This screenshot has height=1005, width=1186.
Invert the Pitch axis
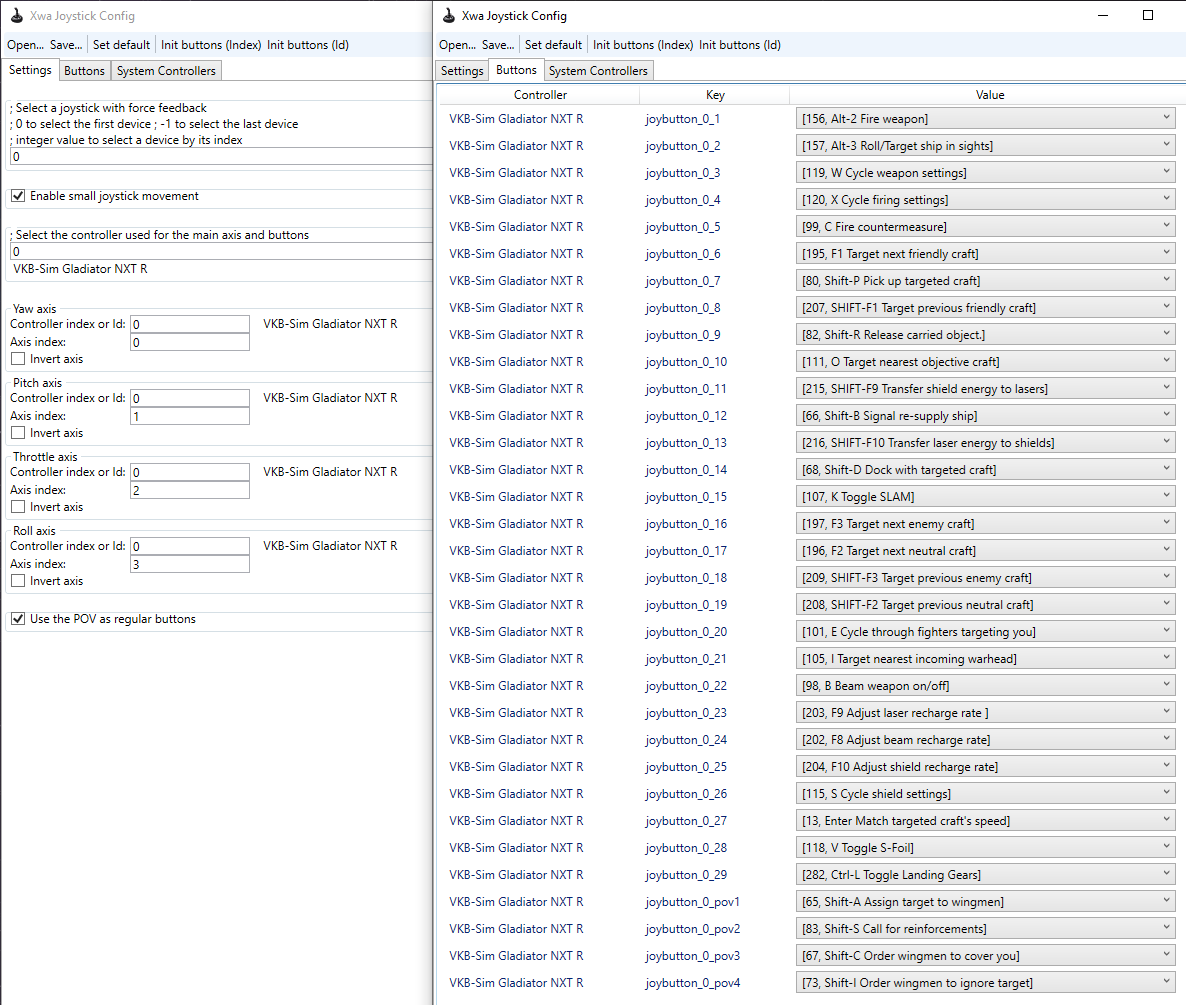18,432
